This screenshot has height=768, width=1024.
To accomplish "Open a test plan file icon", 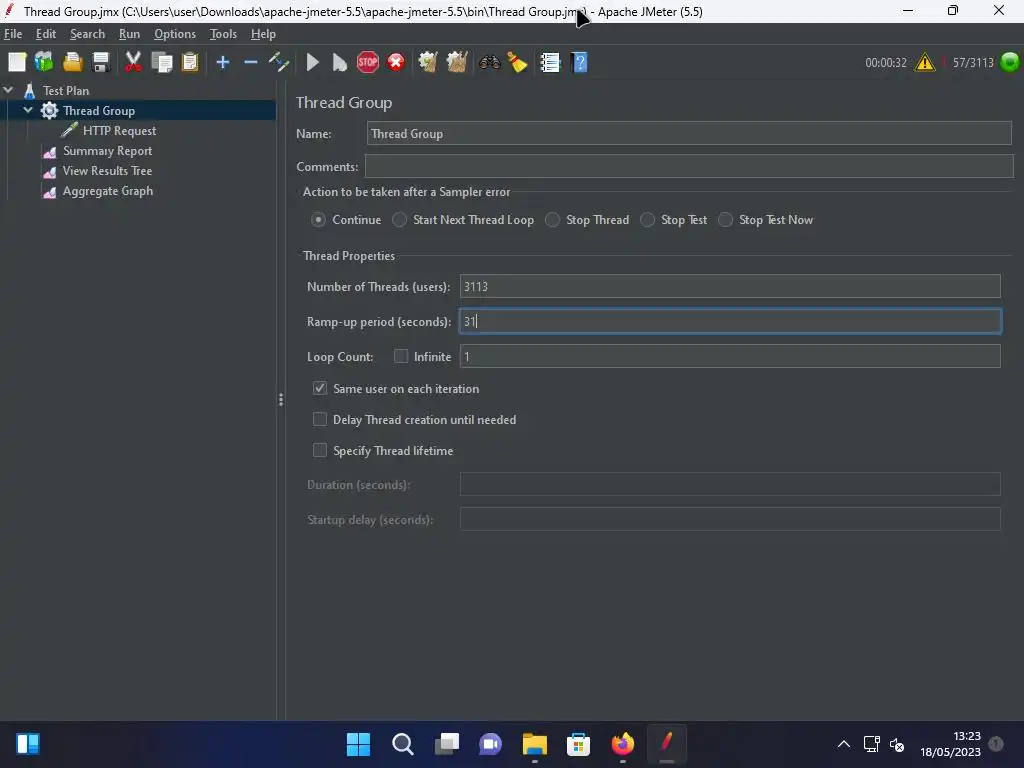I will (x=72, y=62).
